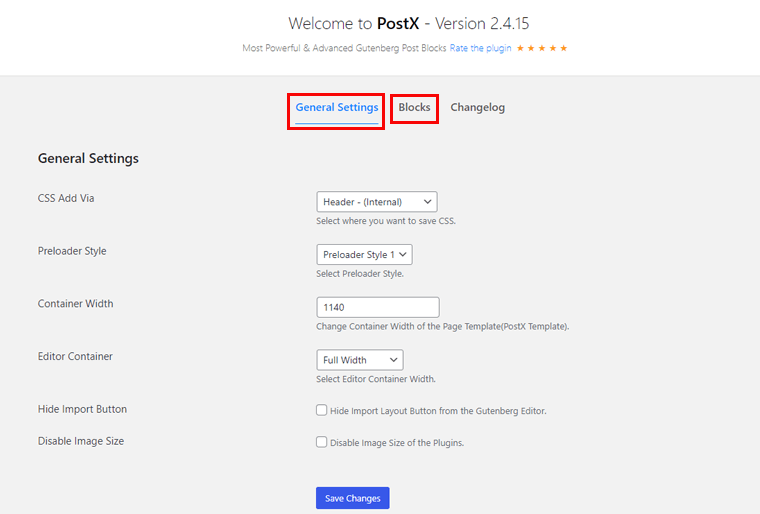
Task: Switch to the Blocks tab
Action: tap(414, 107)
